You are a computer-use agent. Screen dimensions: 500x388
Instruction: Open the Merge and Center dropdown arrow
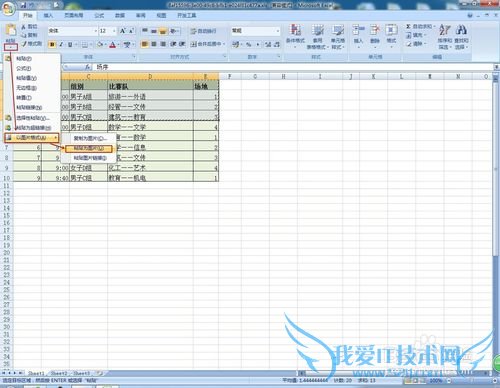click(x=223, y=44)
